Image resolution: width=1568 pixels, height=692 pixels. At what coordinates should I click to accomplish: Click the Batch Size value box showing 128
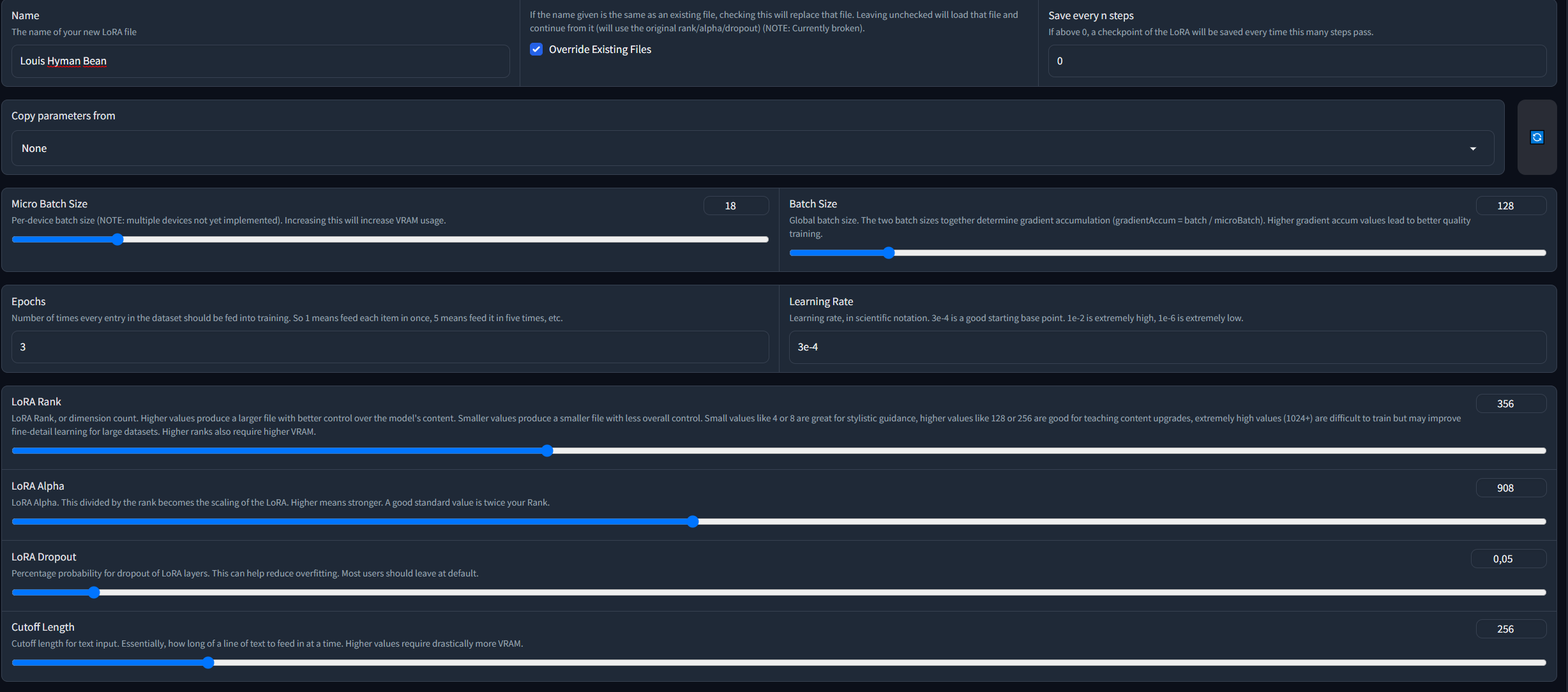(x=1511, y=206)
